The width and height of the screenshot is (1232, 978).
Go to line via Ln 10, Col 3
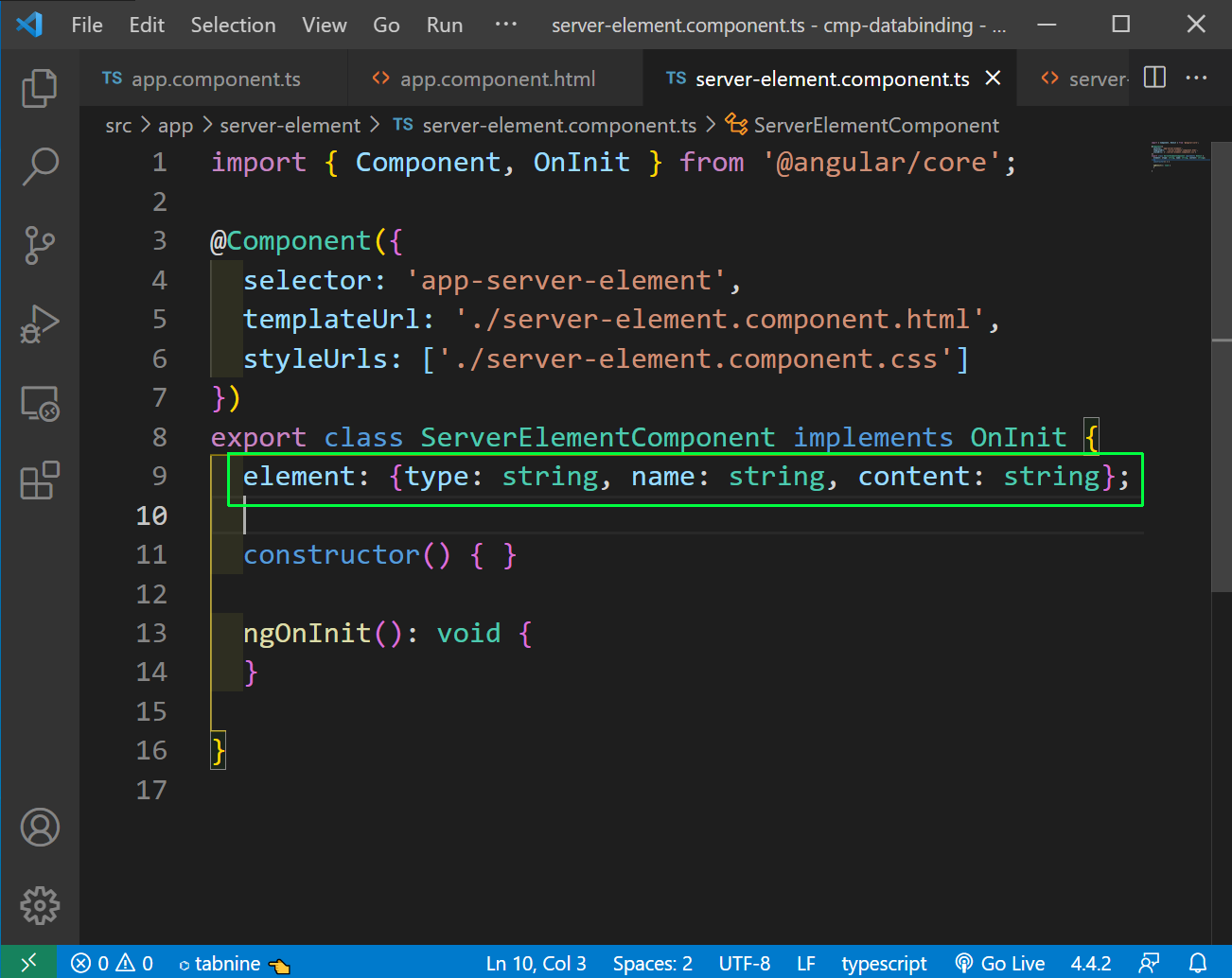point(536,963)
